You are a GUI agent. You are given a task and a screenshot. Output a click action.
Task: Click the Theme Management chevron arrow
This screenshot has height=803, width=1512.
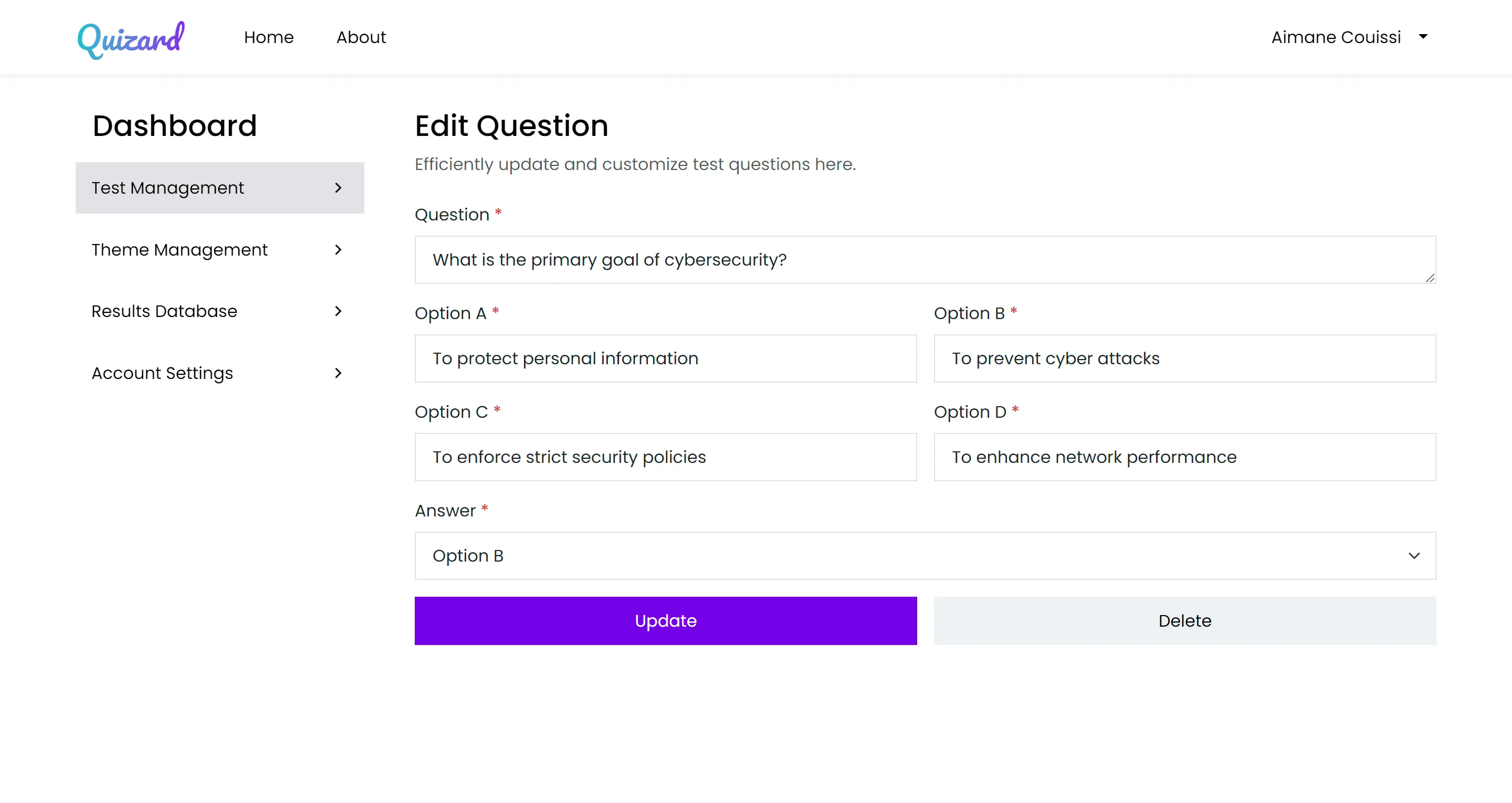tap(338, 249)
